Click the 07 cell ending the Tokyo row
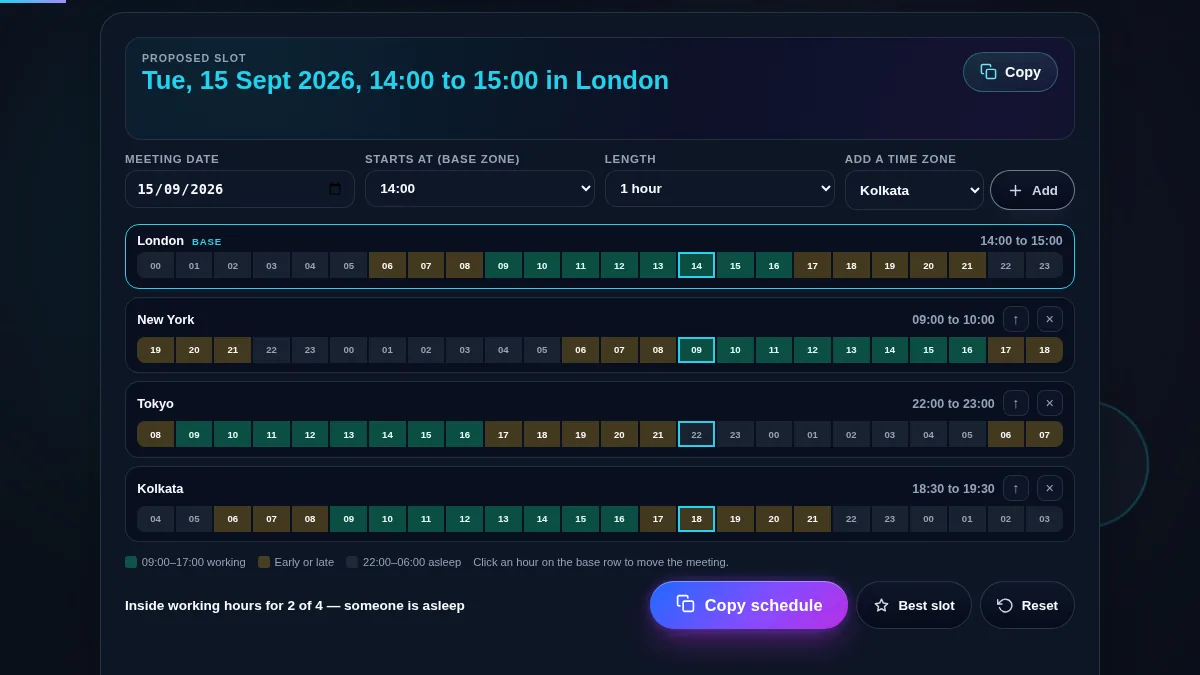Screen dimensions: 1200x675 1045,434
